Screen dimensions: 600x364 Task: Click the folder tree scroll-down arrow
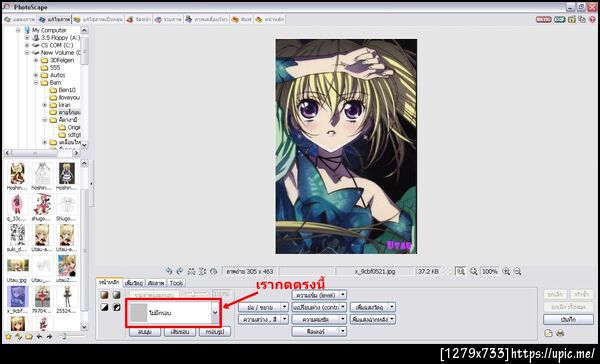pos(84,145)
